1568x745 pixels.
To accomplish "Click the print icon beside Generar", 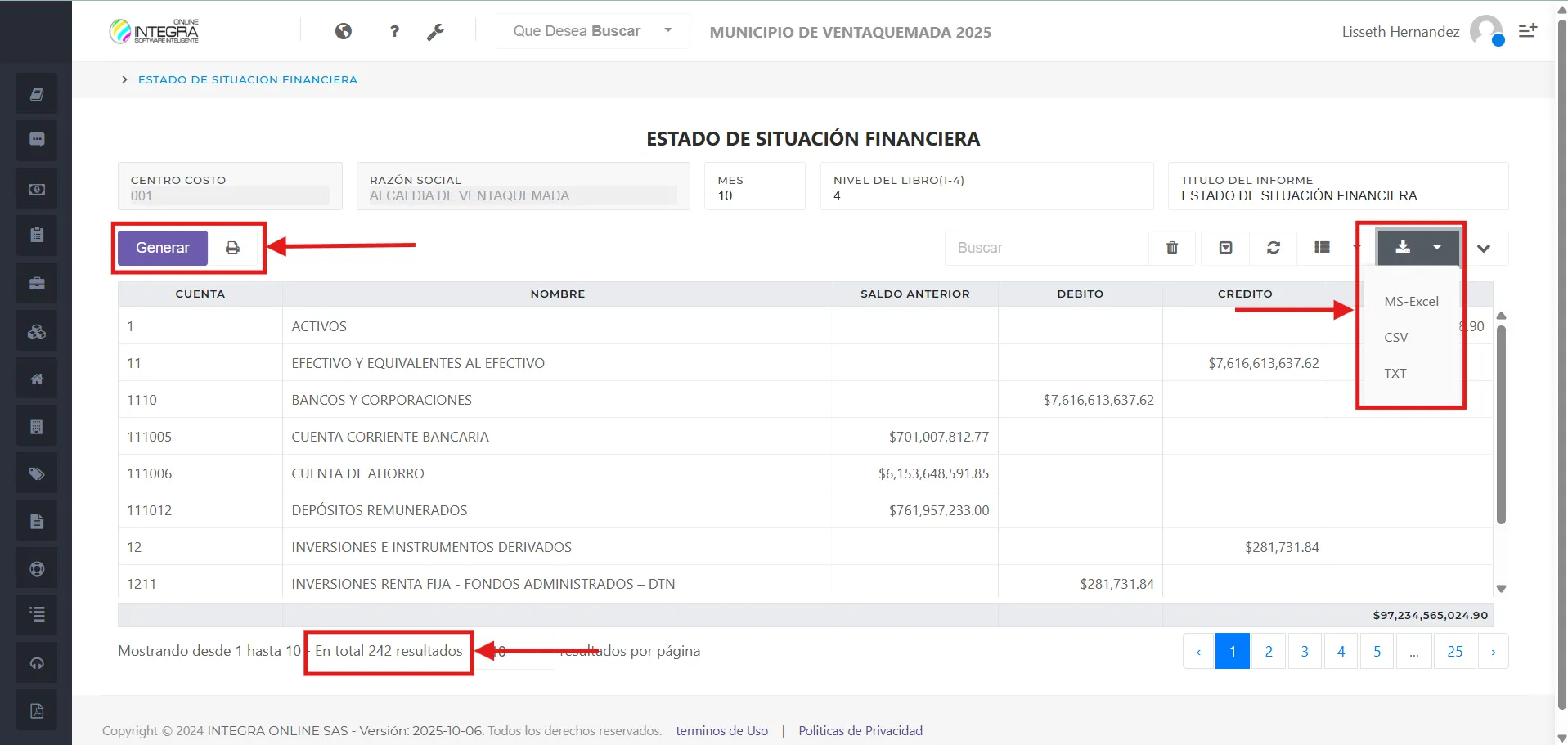I will (232, 247).
